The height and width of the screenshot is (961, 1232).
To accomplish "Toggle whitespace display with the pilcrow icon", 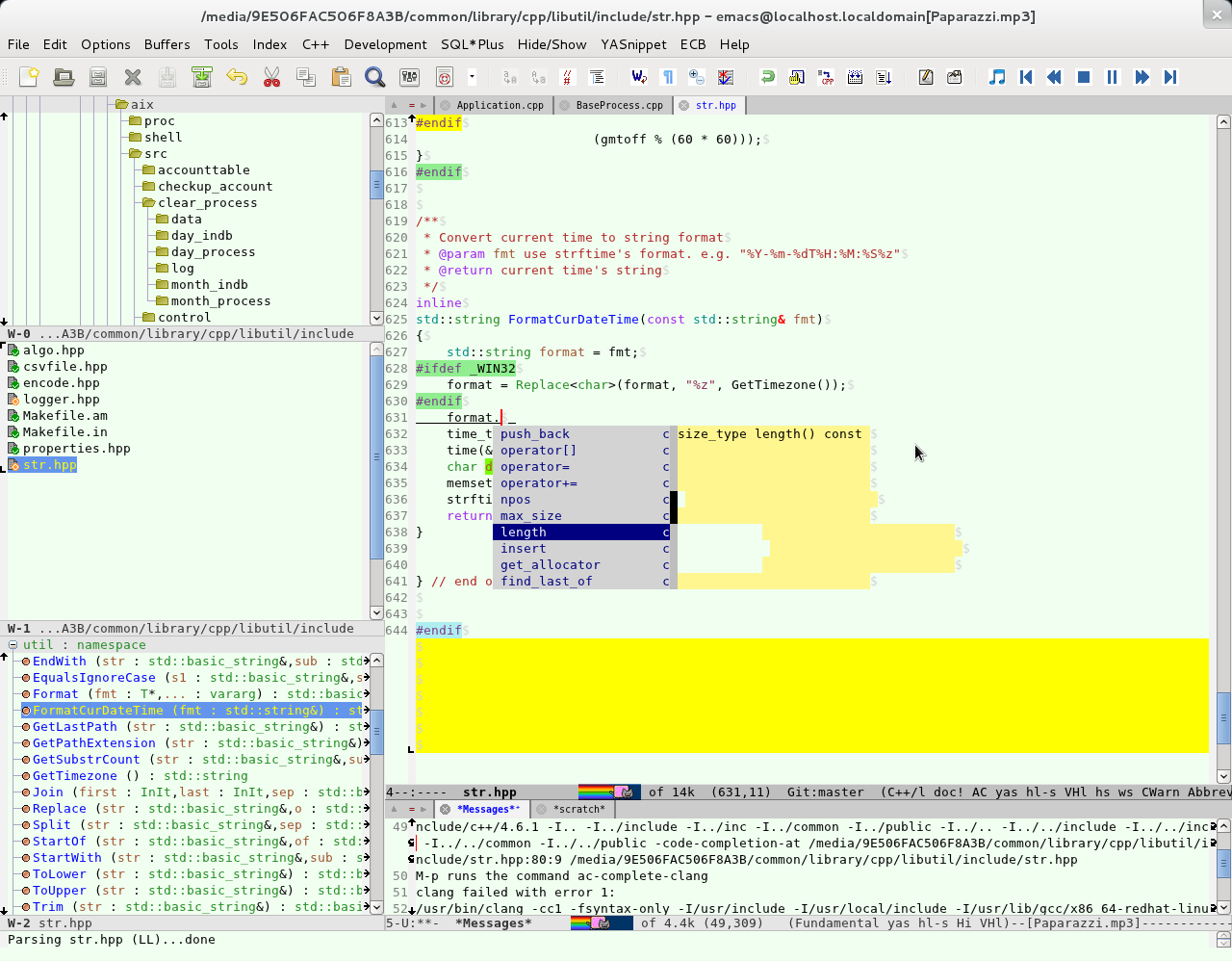I will (668, 77).
